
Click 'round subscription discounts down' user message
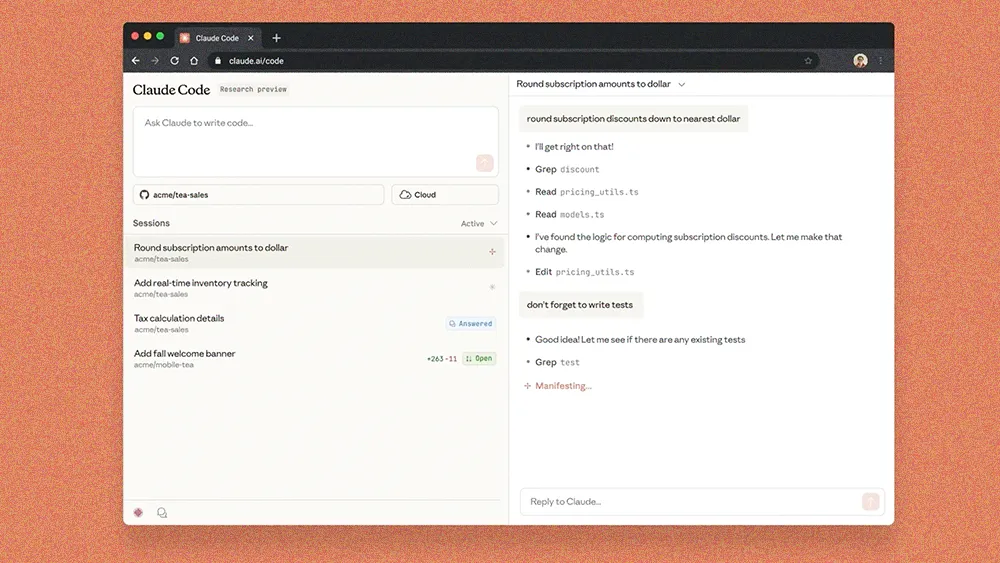coord(633,119)
